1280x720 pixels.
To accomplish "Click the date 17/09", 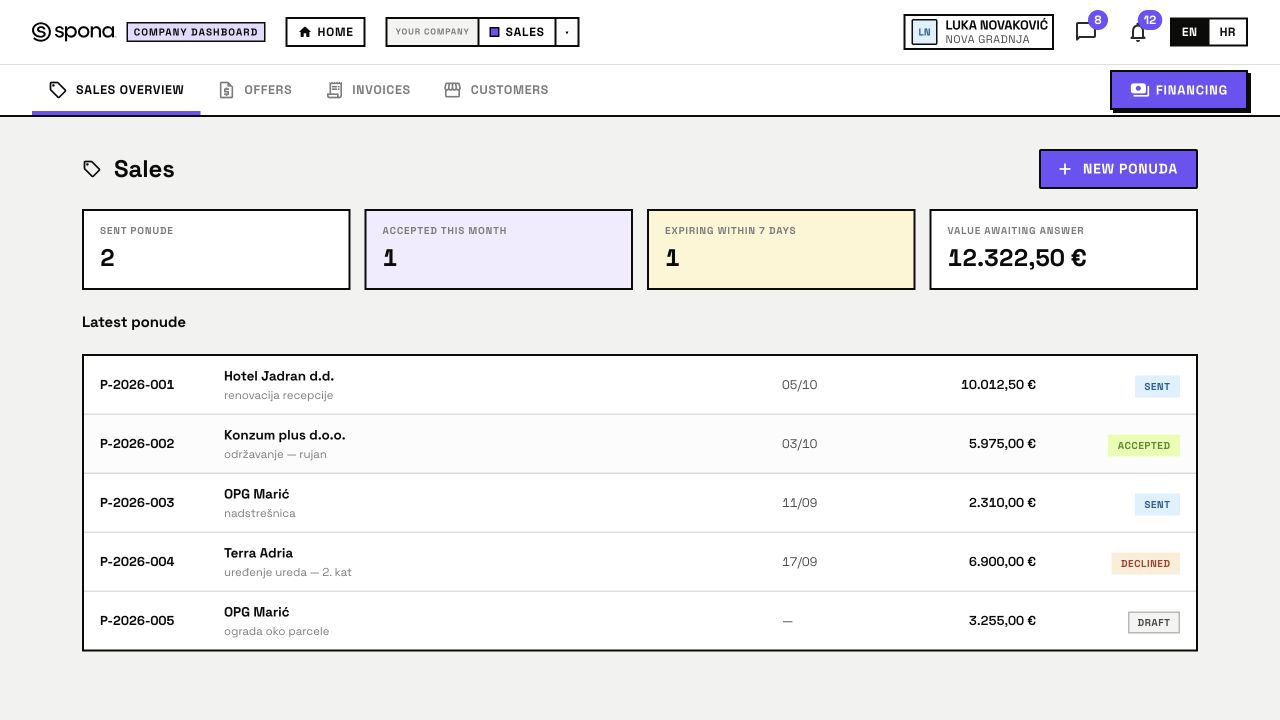I will click(x=799, y=562).
